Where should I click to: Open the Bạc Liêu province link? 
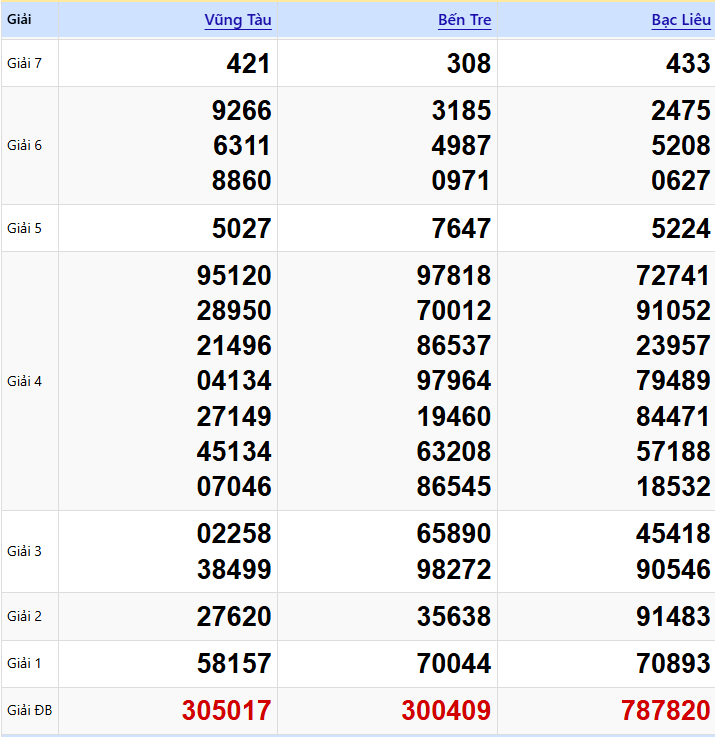[x=680, y=20]
